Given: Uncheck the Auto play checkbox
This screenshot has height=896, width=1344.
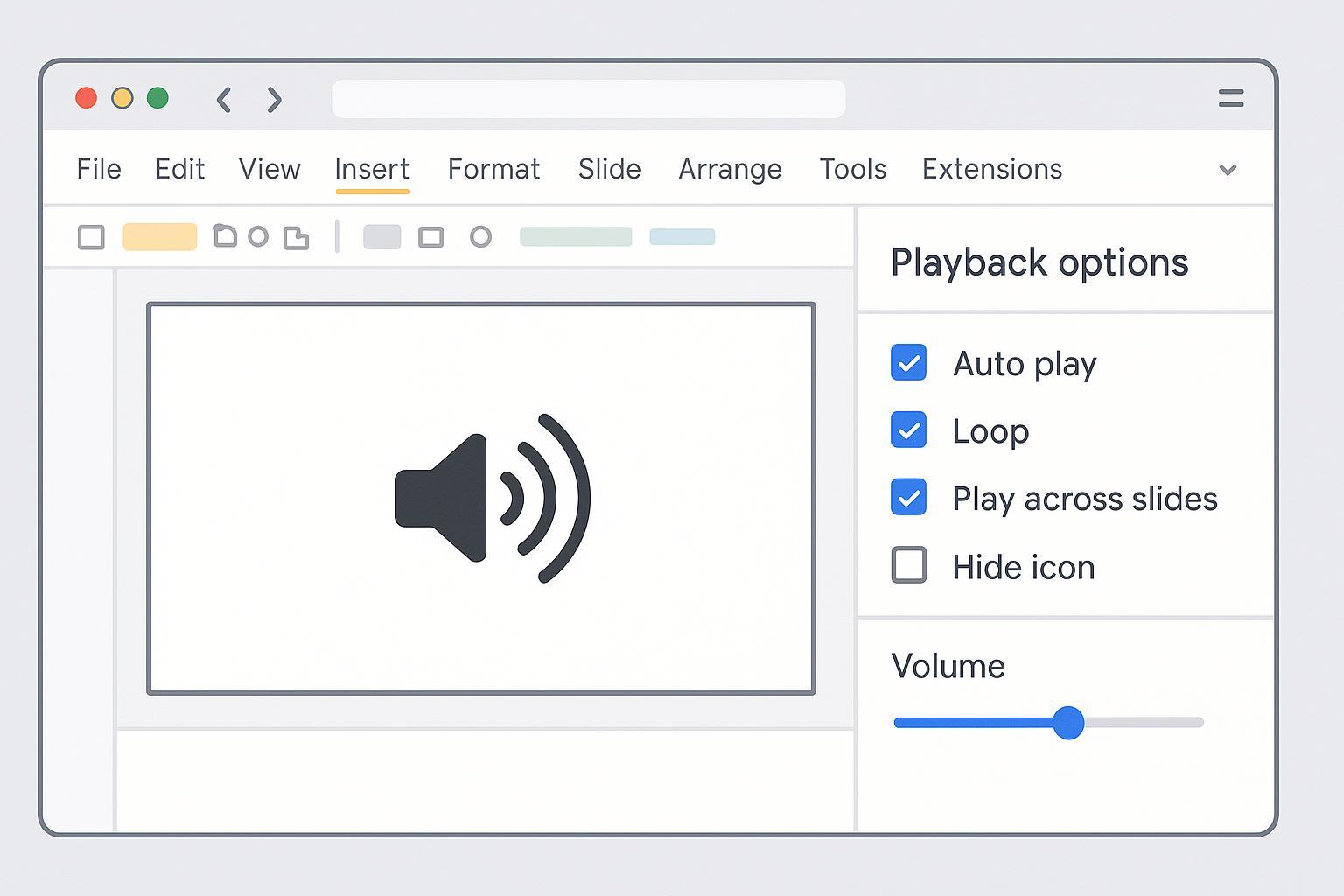Looking at the screenshot, I should [x=908, y=363].
